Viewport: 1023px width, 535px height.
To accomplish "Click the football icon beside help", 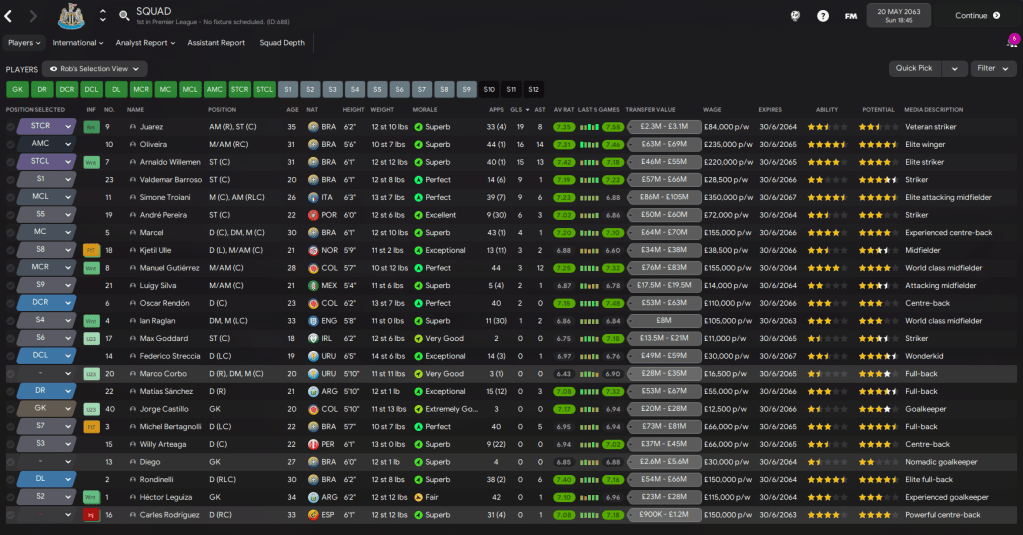I will [795, 16].
